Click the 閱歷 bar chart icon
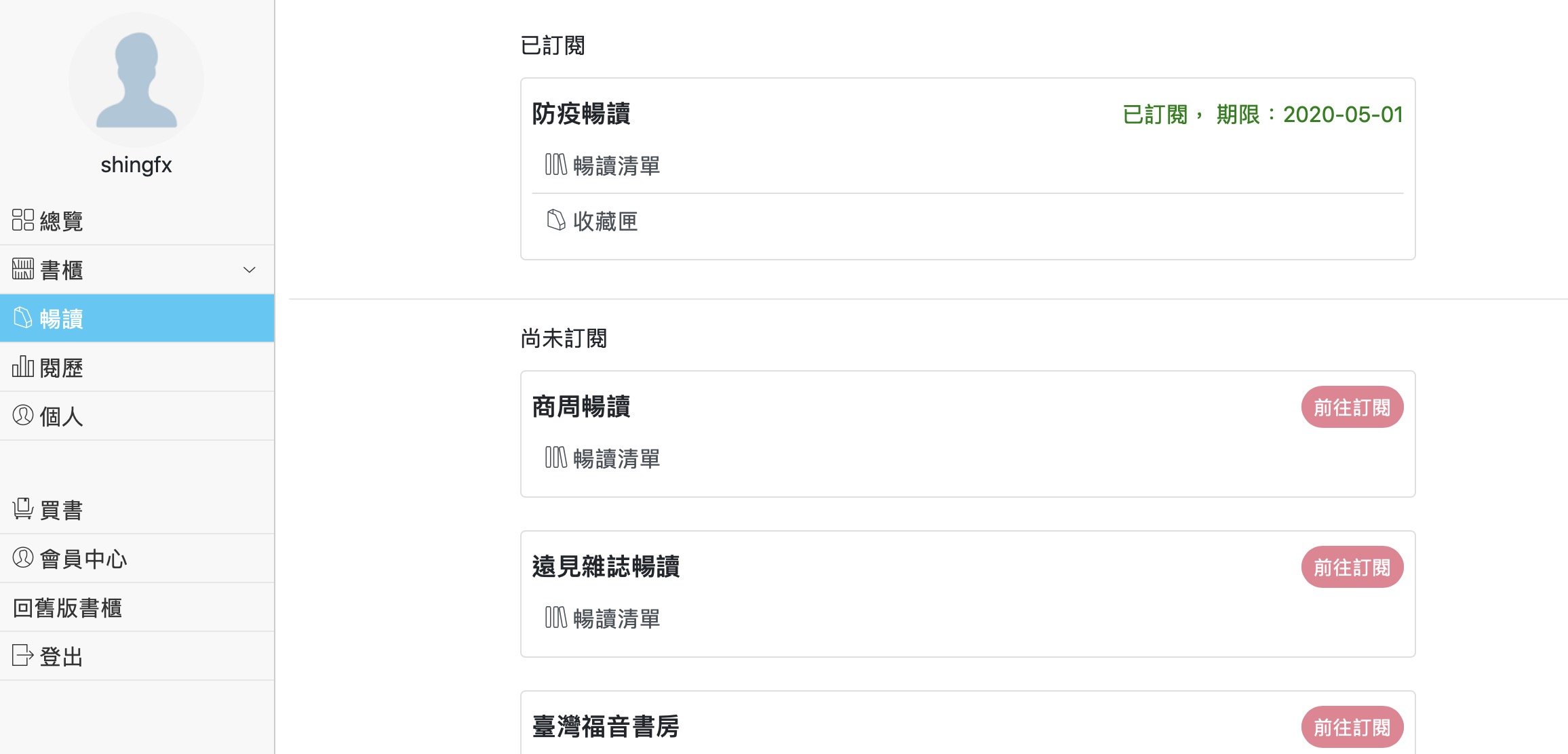 tap(23, 366)
